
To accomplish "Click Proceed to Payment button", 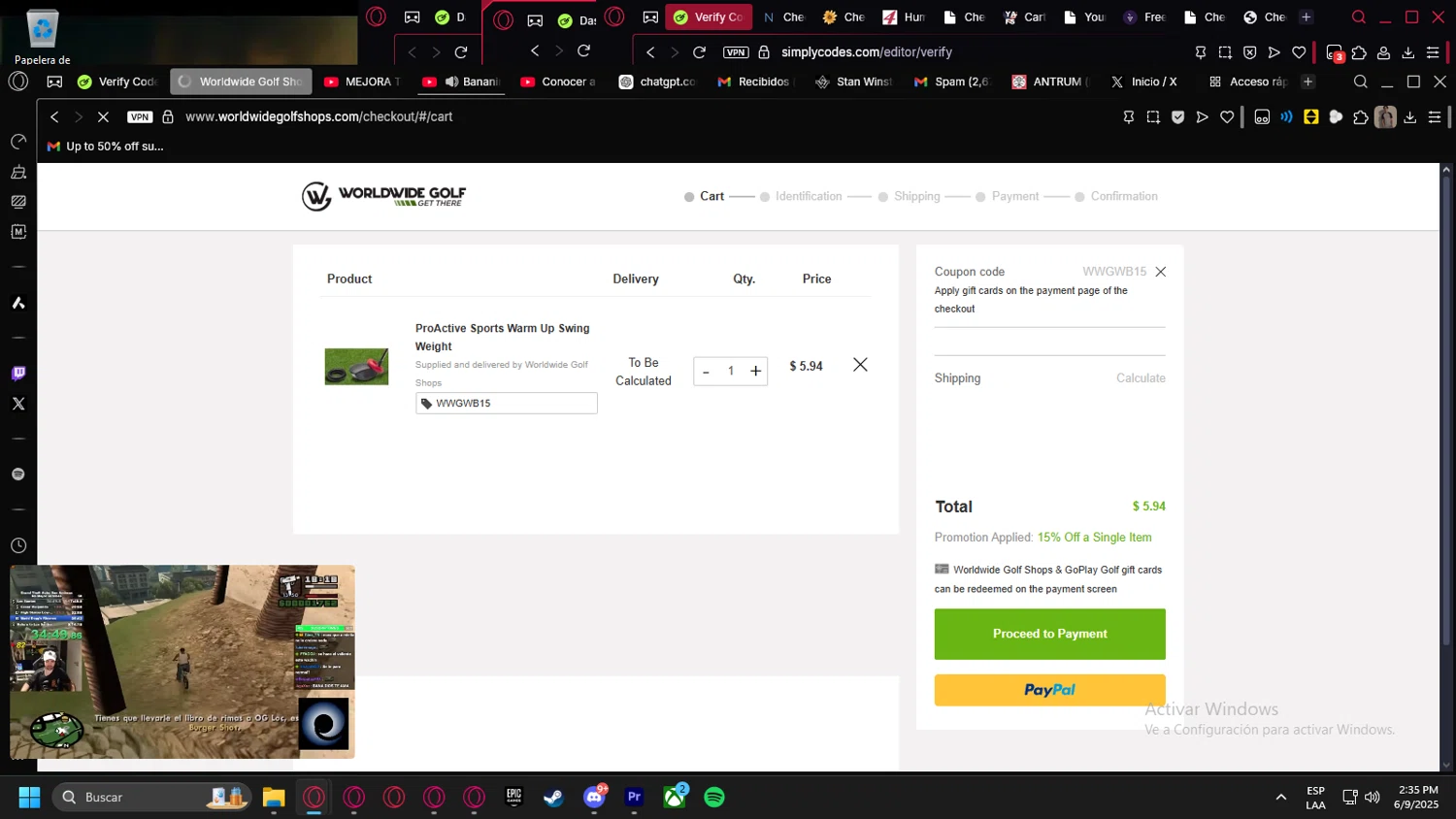I will [x=1050, y=634].
